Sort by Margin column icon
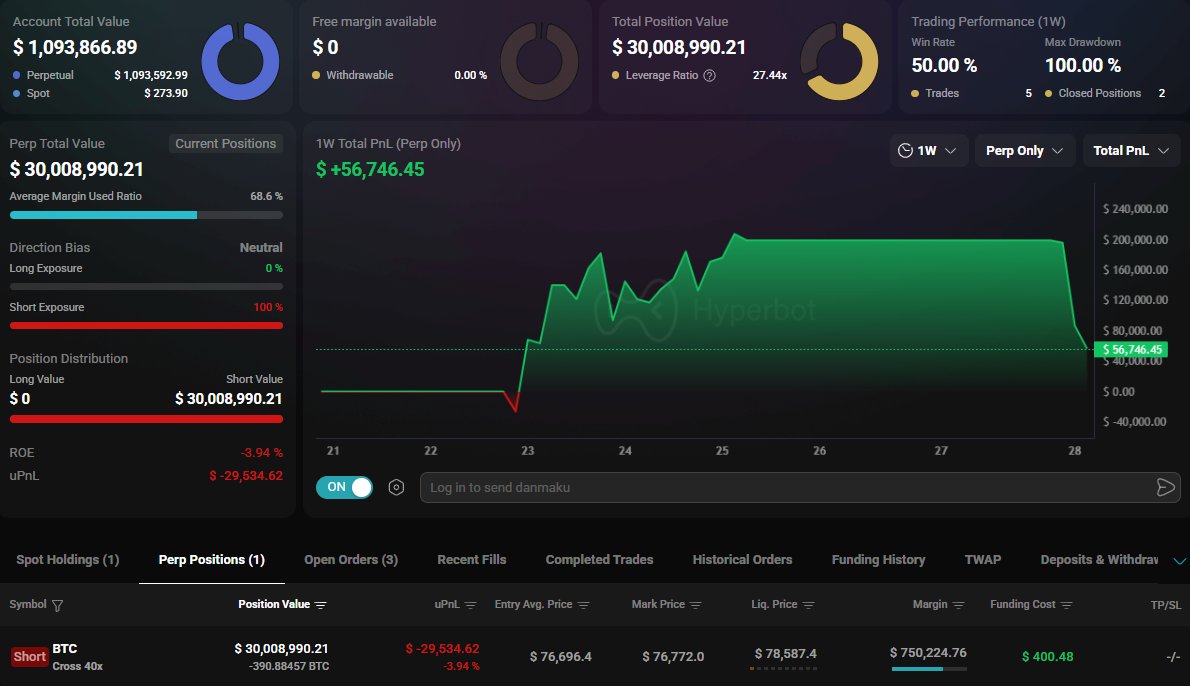This screenshot has width=1190, height=686. (959, 605)
